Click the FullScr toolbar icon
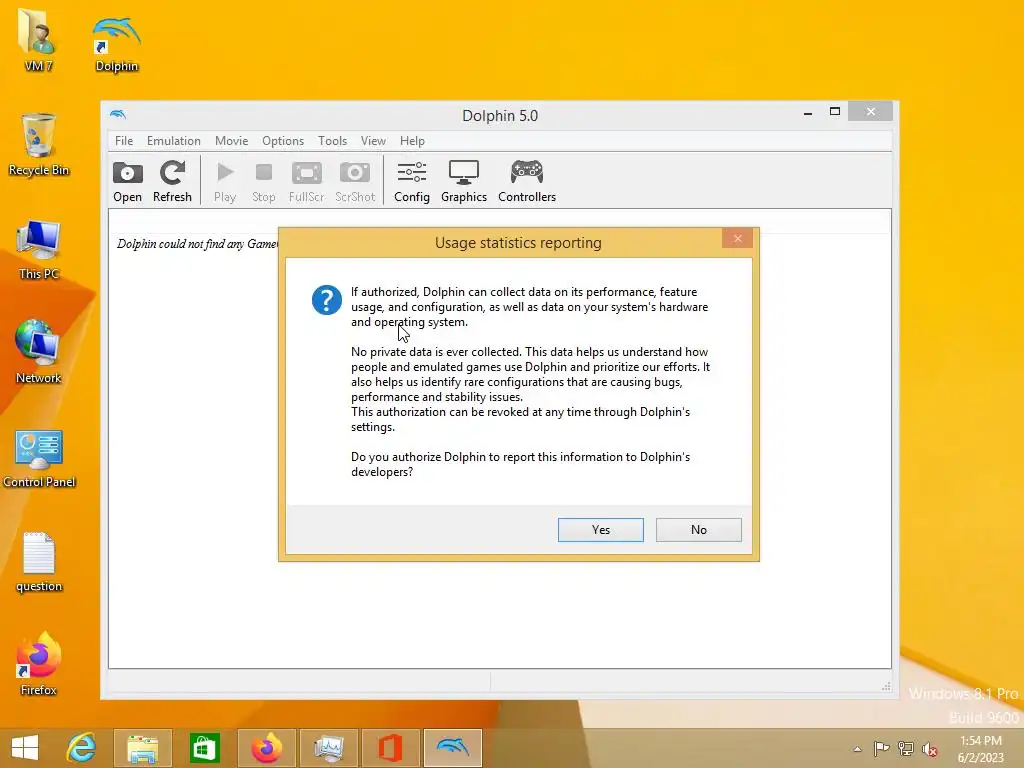Viewport: 1024px width, 768px height. (x=306, y=182)
